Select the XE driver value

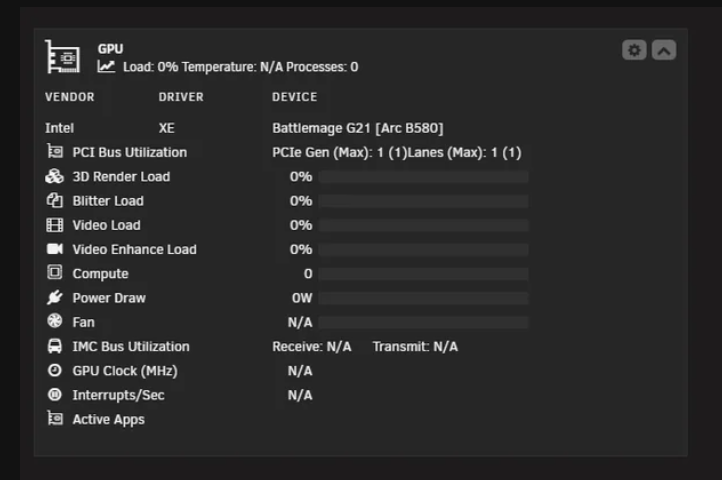(167, 128)
